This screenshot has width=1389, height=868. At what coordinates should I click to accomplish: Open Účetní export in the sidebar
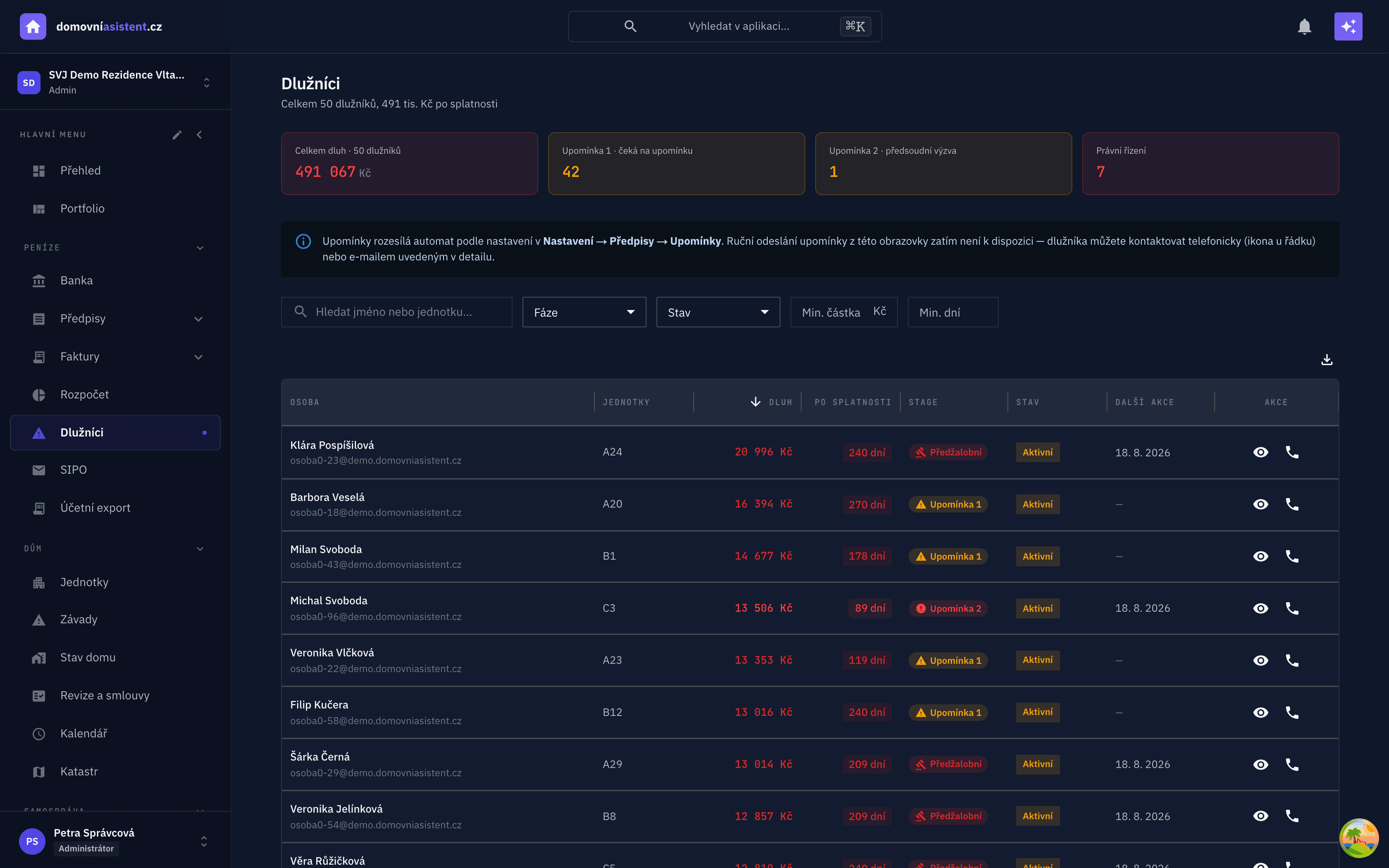click(115, 508)
